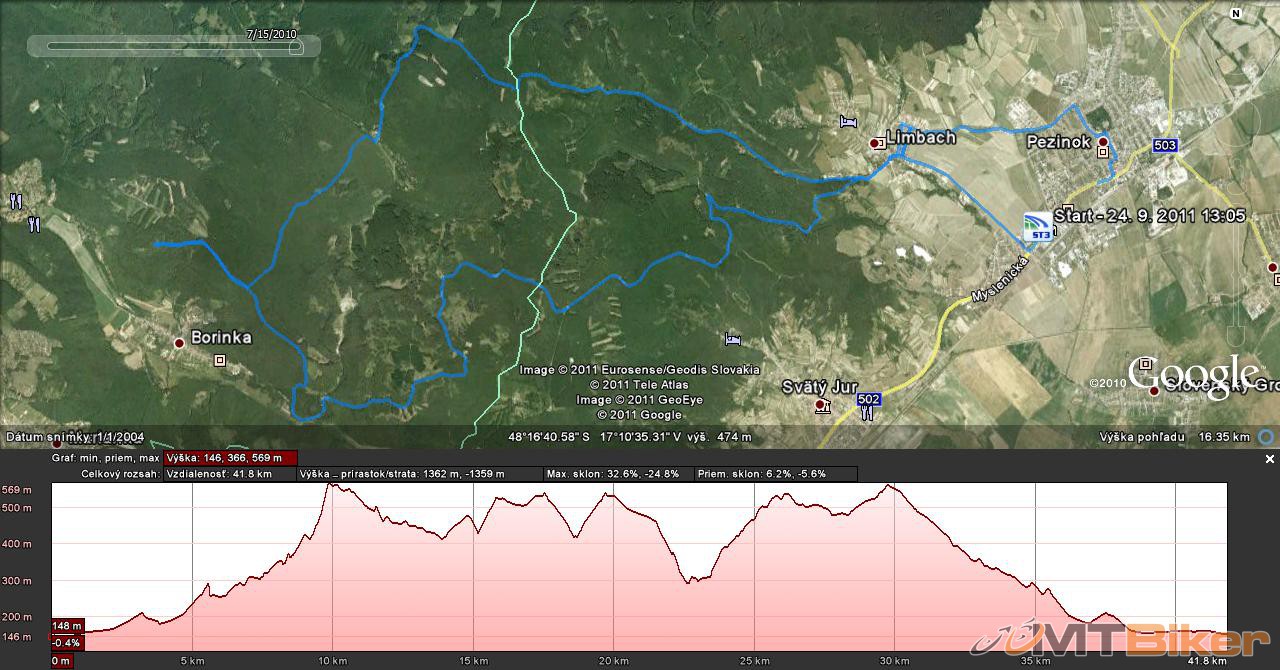Close the elevation profile panel
1280x670 pixels.
[x=1270, y=459]
